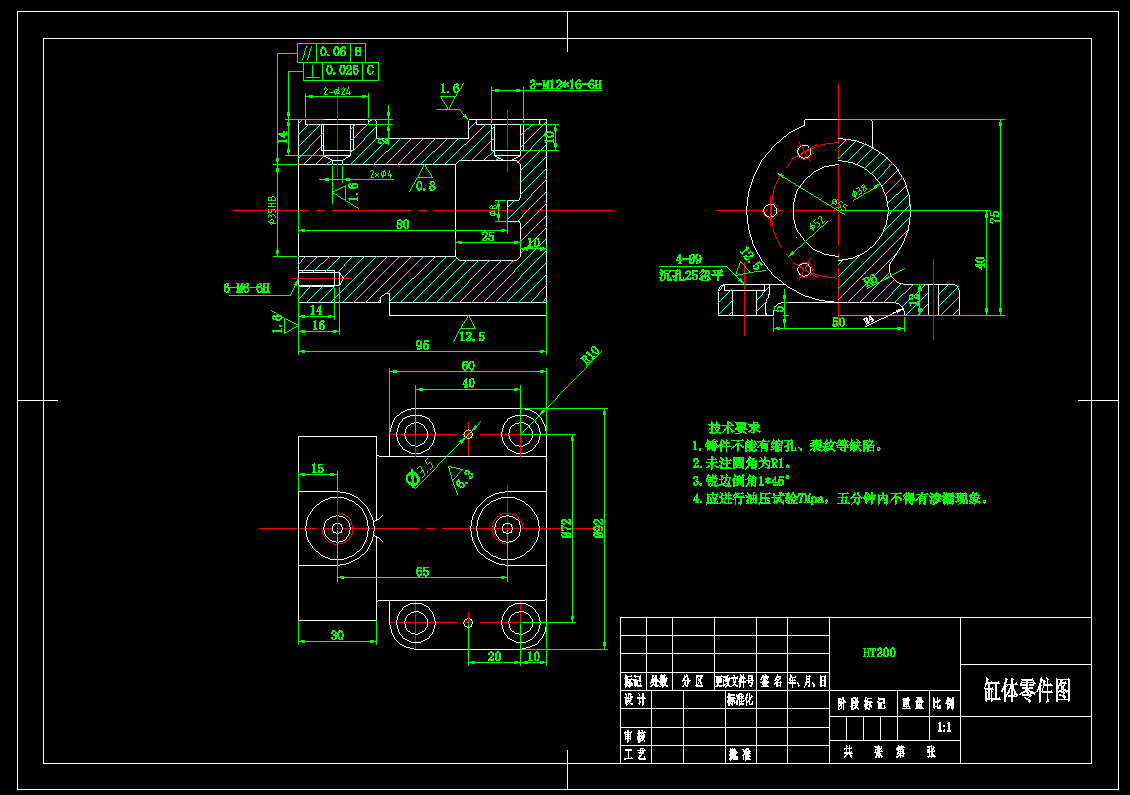
Task: Select requirement line 4 about 油压试验
Action: point(840,498)
